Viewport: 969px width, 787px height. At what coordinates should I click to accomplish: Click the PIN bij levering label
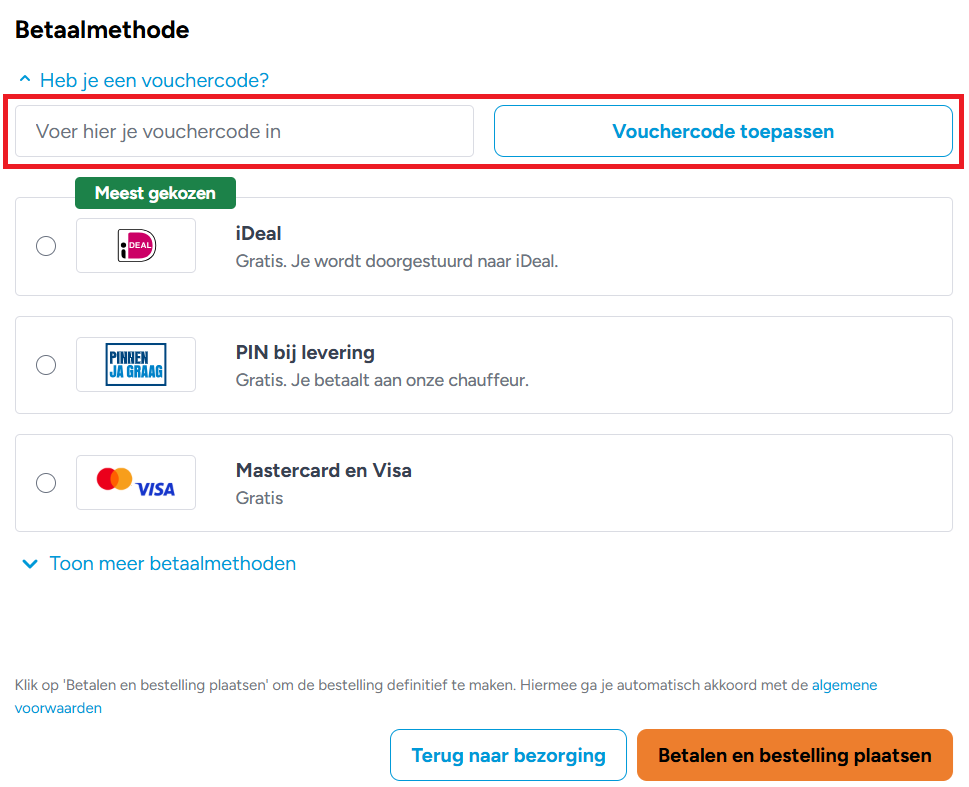coord(304,352)
